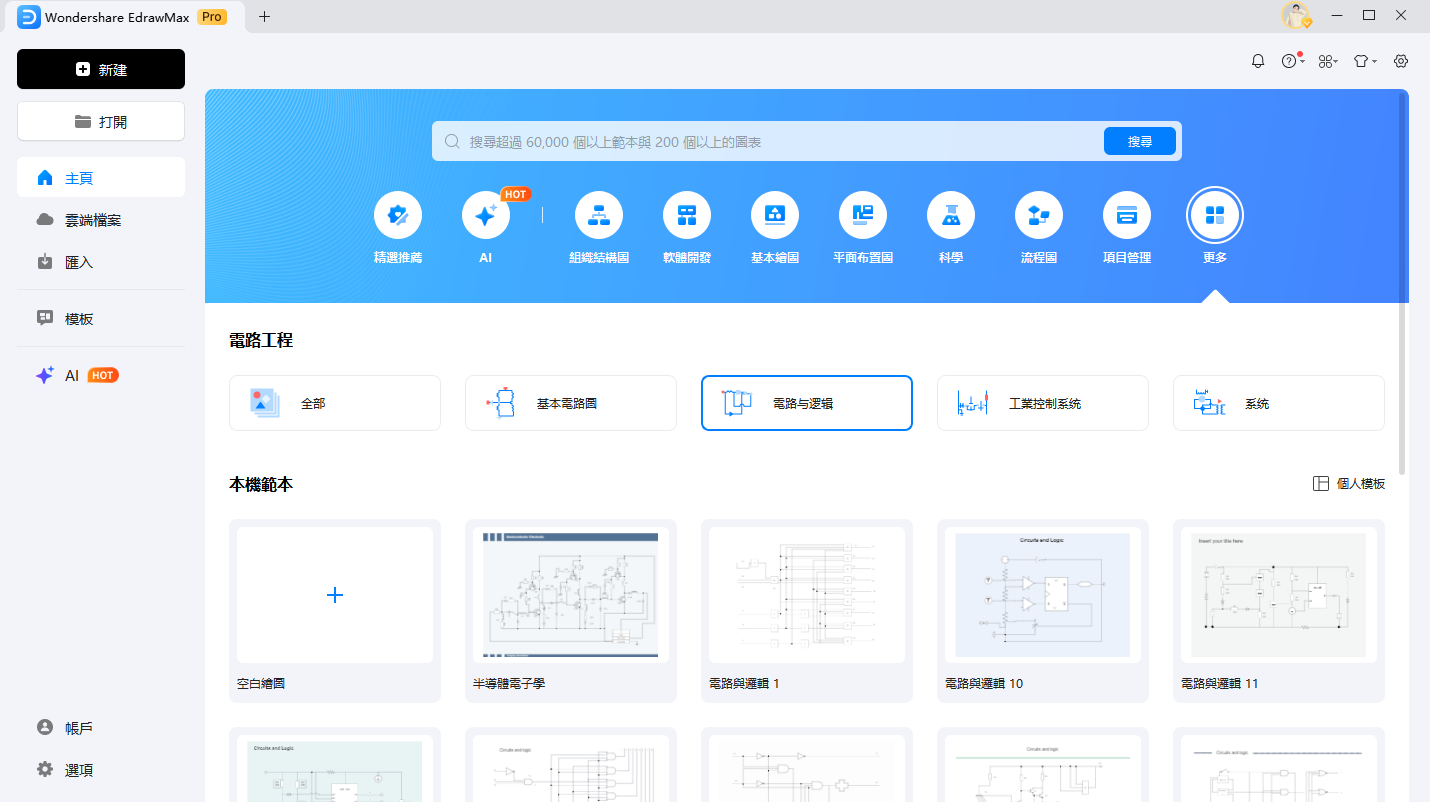Go to 雲端檔案 in sidebar
The height and width of the screenshot is (802, 1430).
point(92,220)
